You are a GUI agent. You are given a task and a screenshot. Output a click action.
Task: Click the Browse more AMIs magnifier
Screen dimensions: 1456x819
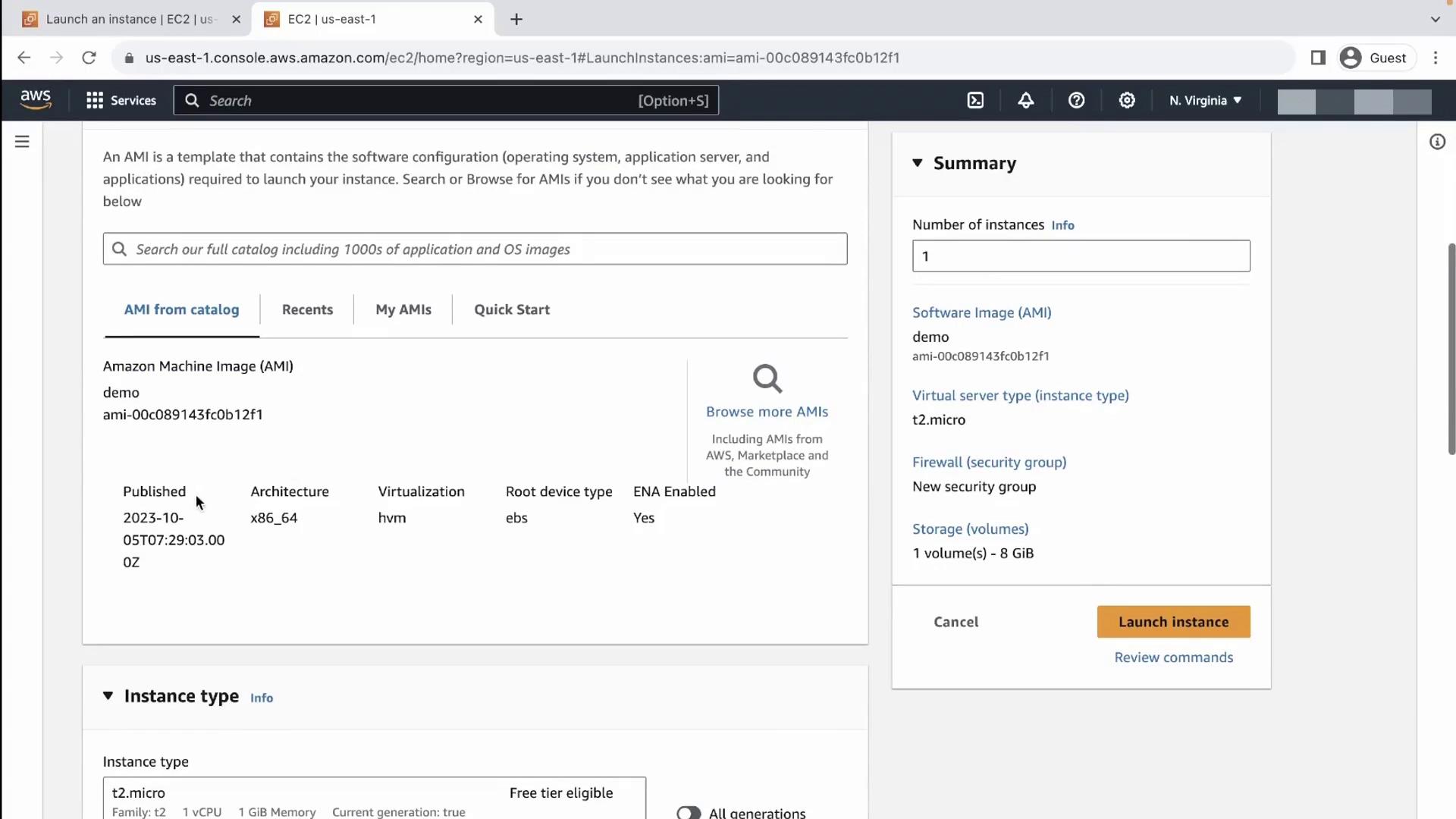(767, 378)
